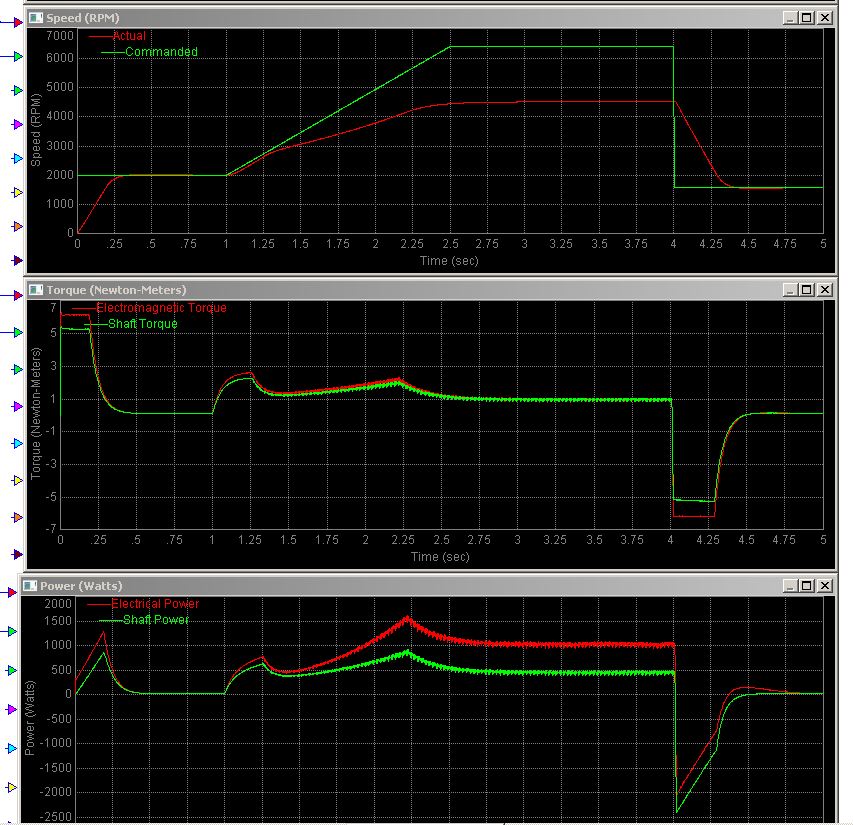
Task: Minimize the Speed (RPM) plot window
Action: pyautogui.click(x=790, y=18)
